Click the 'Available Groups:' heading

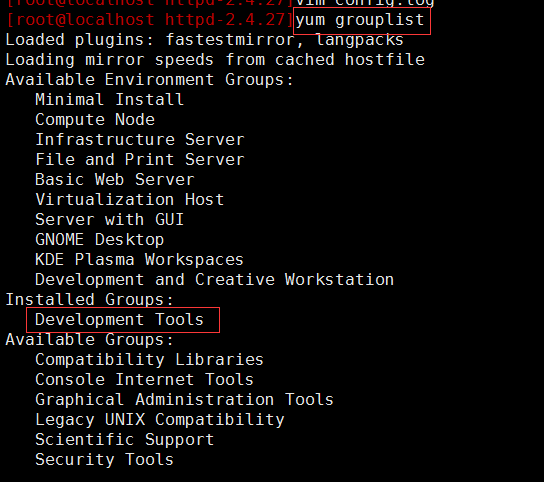[x=89, y=339]
